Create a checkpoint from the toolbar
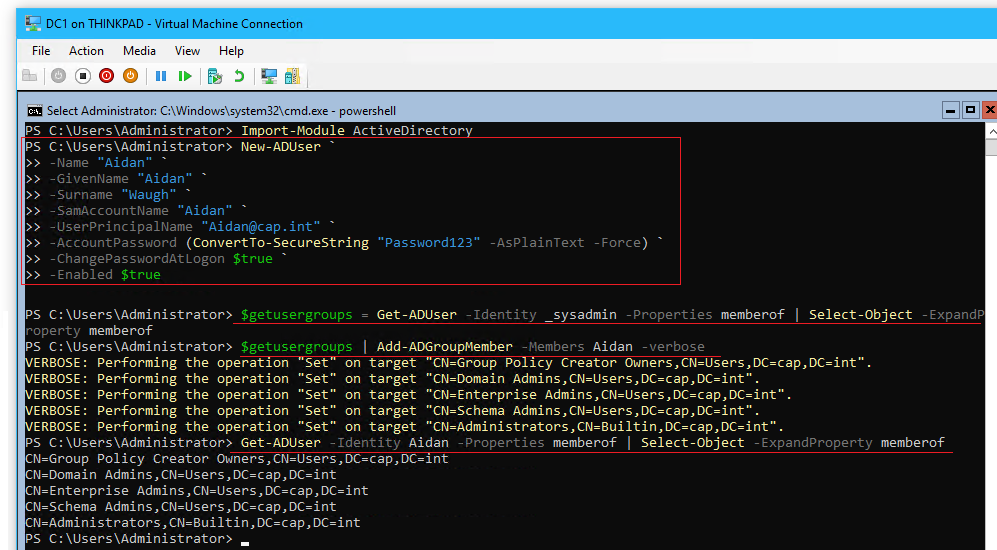This screenshot has height=550, width=997. 215,76
